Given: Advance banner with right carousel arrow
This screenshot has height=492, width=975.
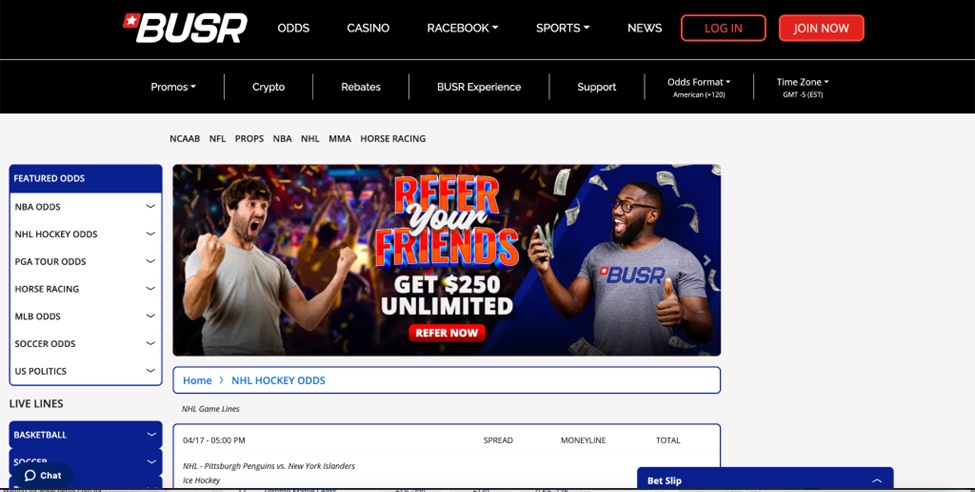Looking at the screenshot, I should 706,260.
